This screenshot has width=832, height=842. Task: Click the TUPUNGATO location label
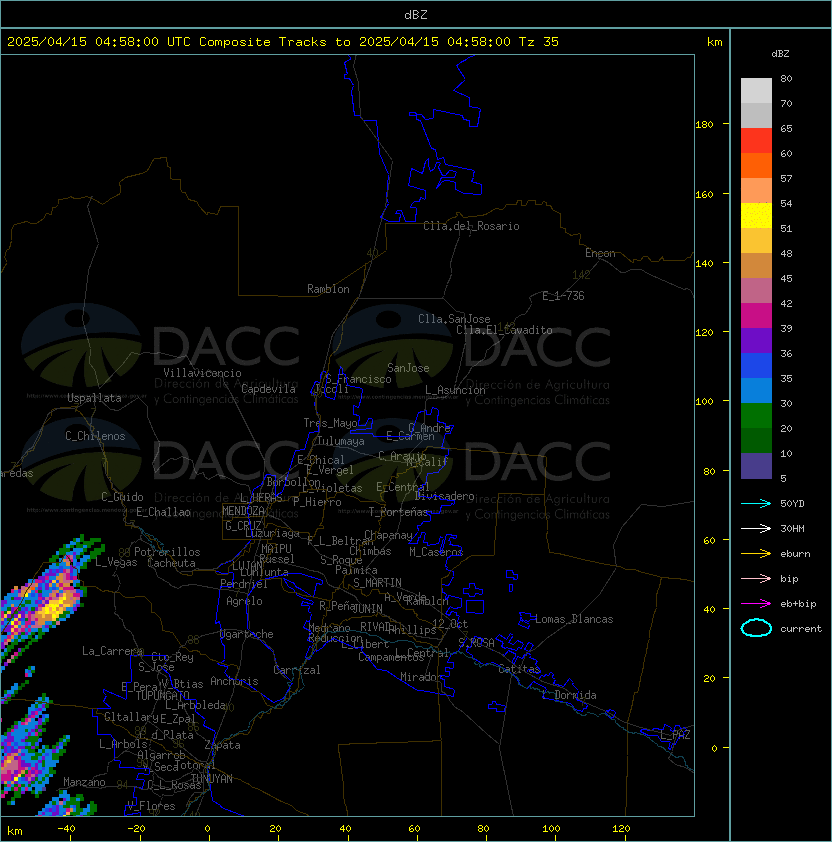point(162,695)
